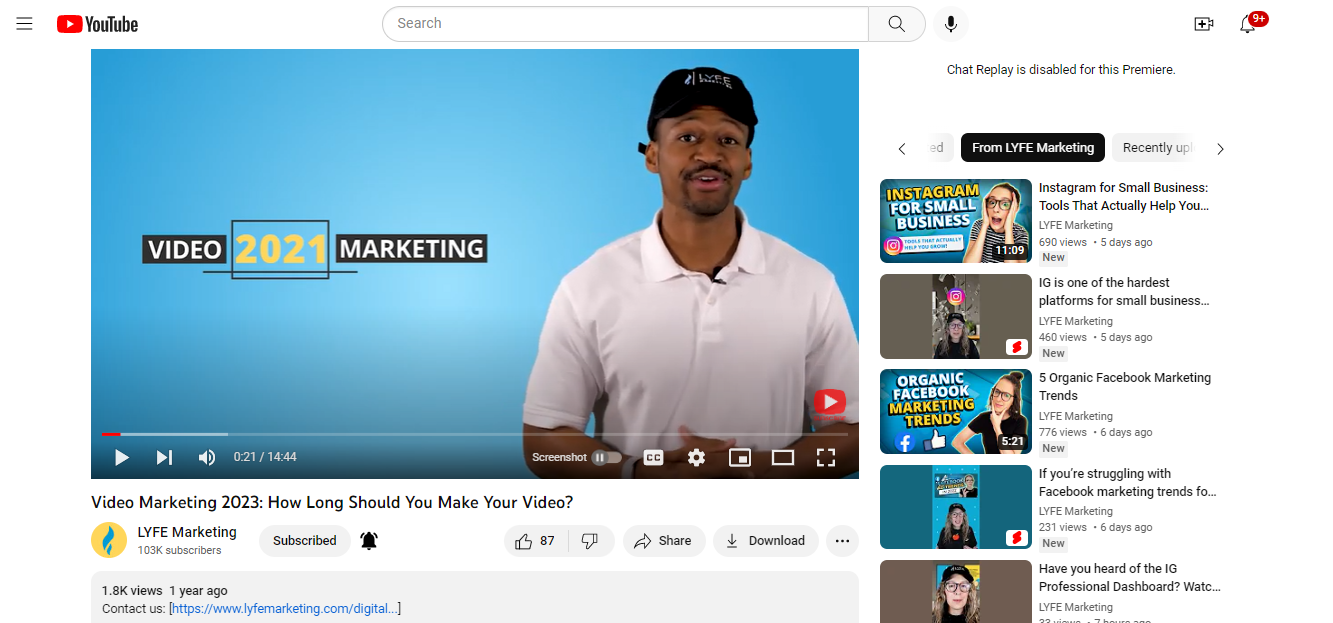Click the 1.8K views 1 year ago text
Image resolution: width=1333 pixels, height=623 pixels.
[165, 591]
